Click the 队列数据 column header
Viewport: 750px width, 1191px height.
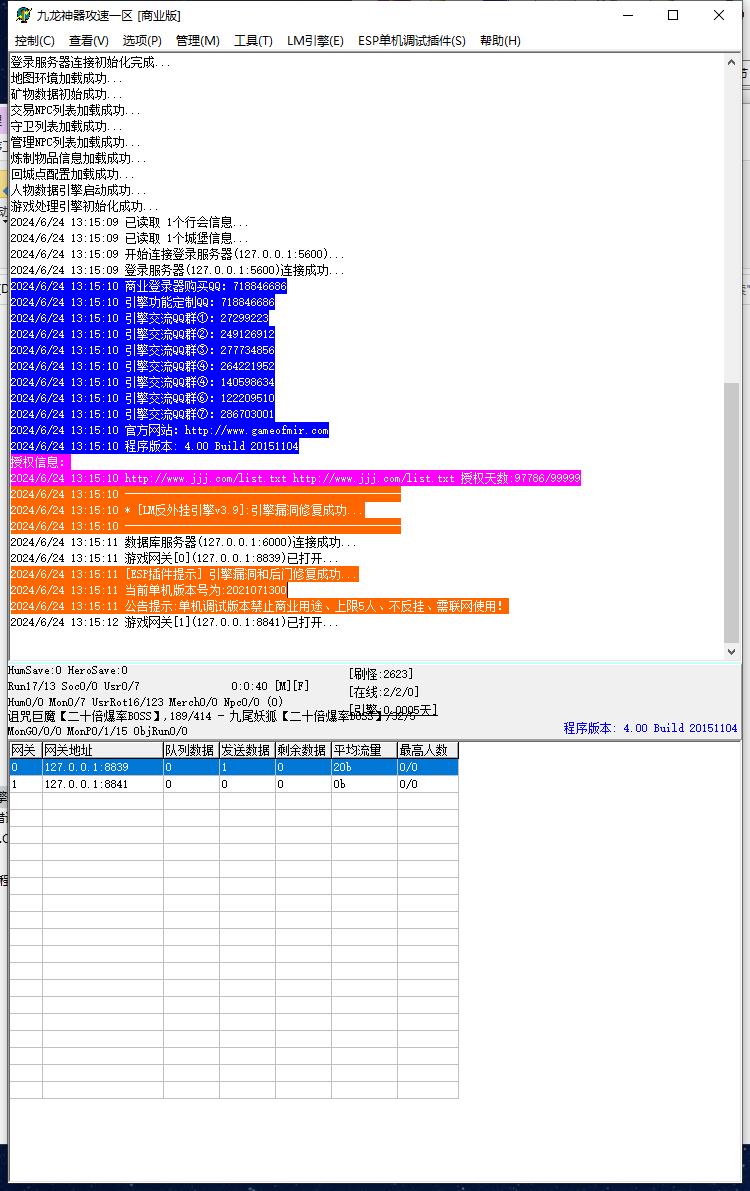[x=191, y=750]
